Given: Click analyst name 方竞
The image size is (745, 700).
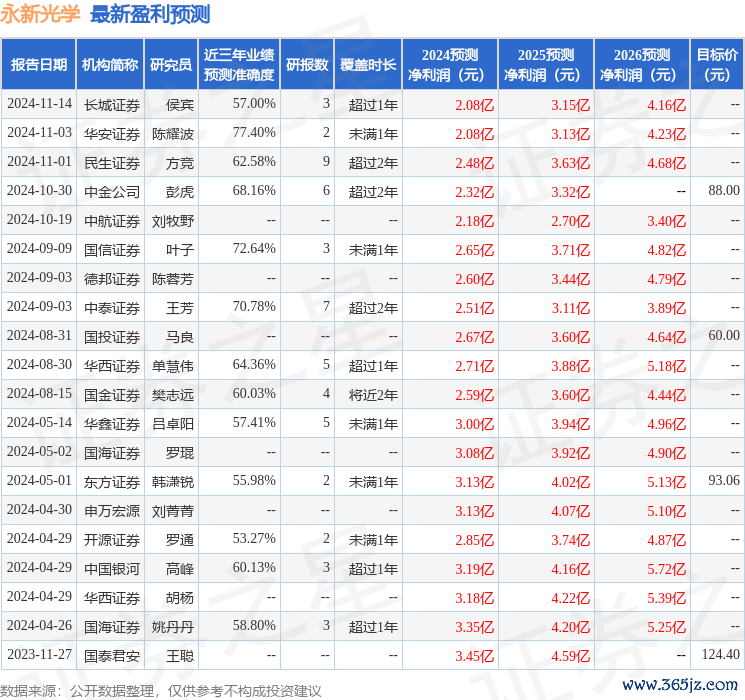Looking at the screenshot, I should (x=180, y=163).
